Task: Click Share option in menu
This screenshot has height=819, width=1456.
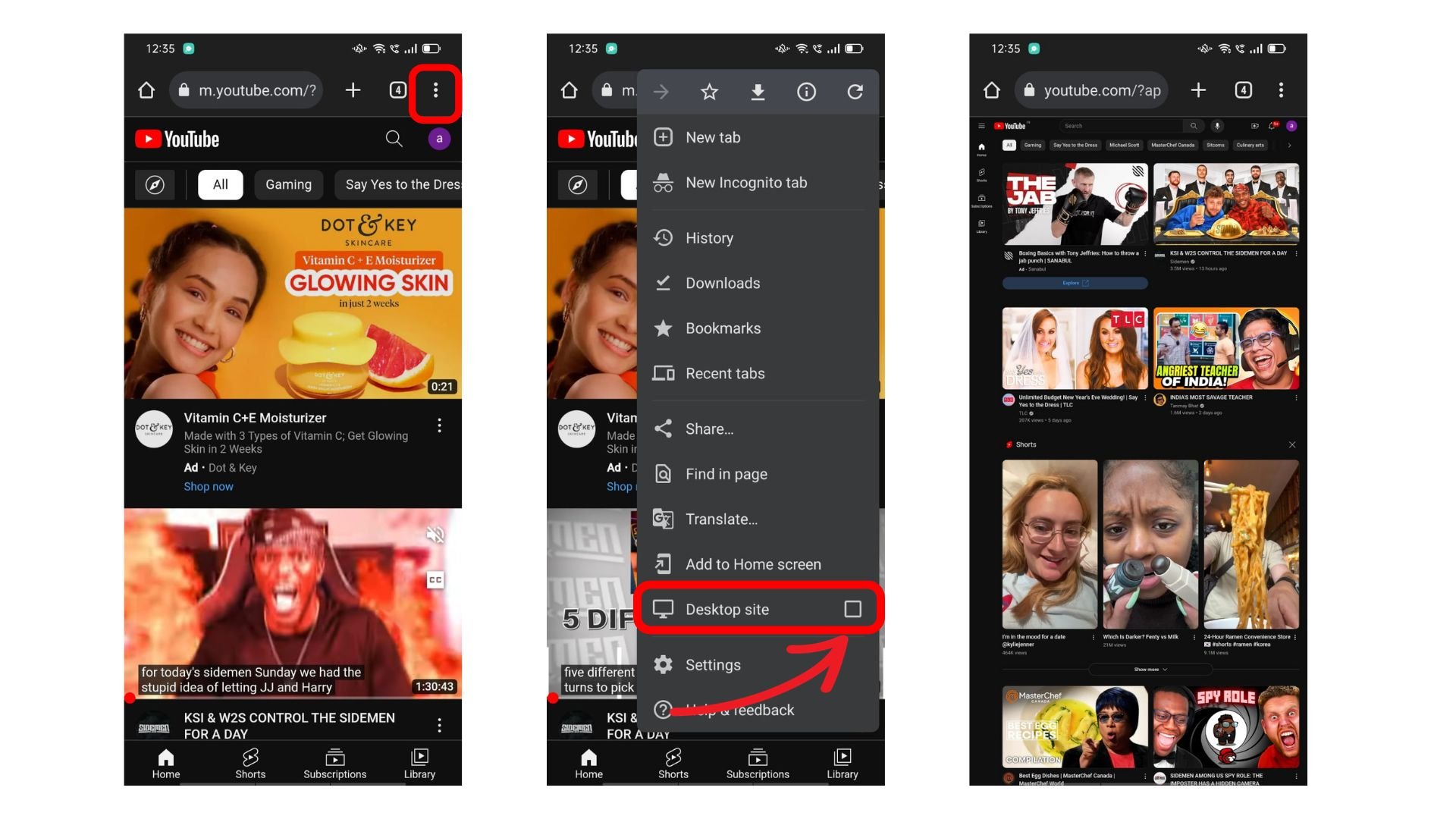Action: coord(710,428)
